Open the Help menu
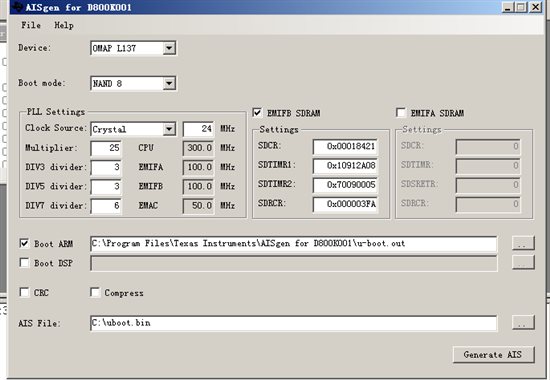The height and width of the screenshot is (380, 550). coord(64,25)
